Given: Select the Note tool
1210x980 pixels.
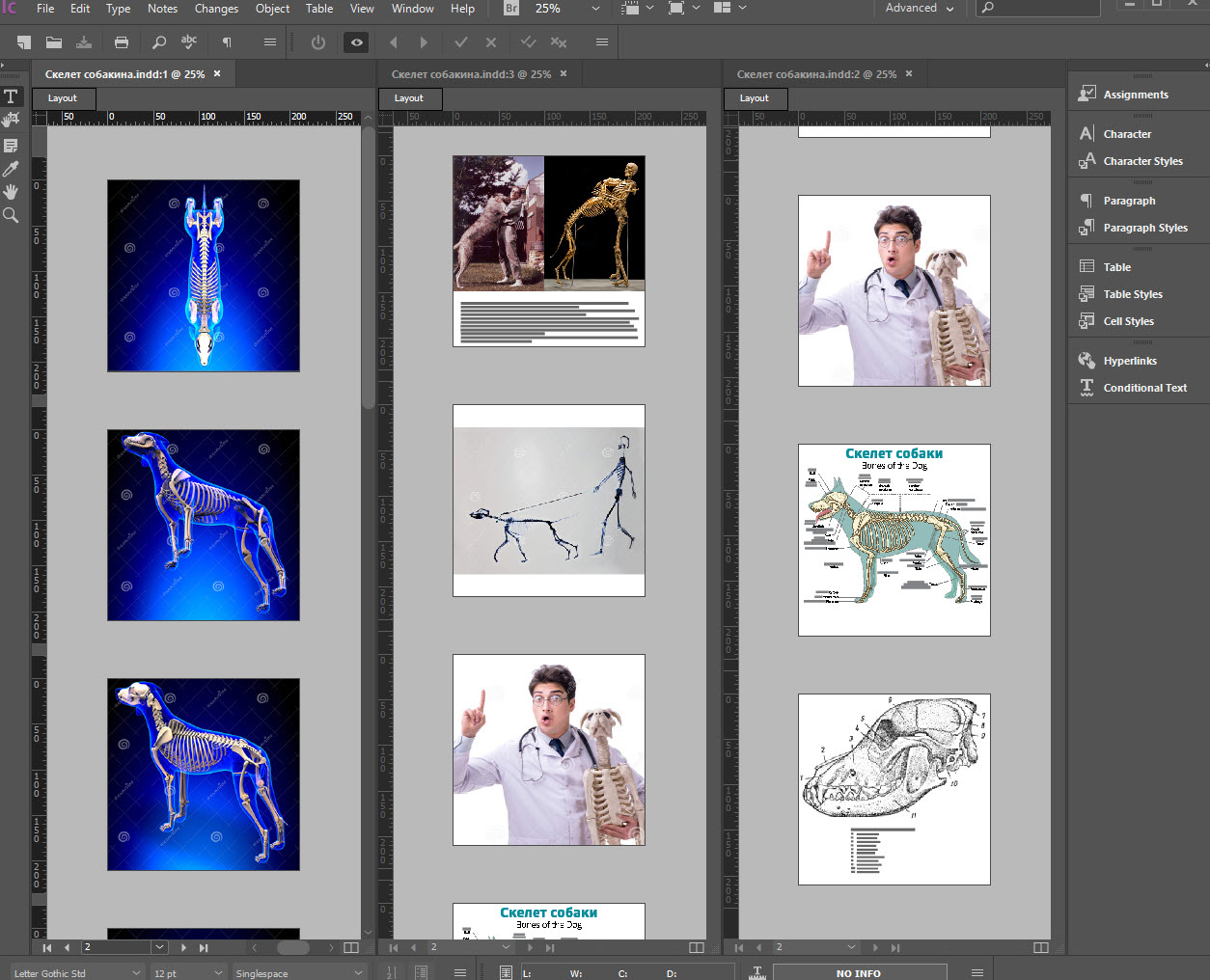Looking at the screenshot, I should point(11,146).
